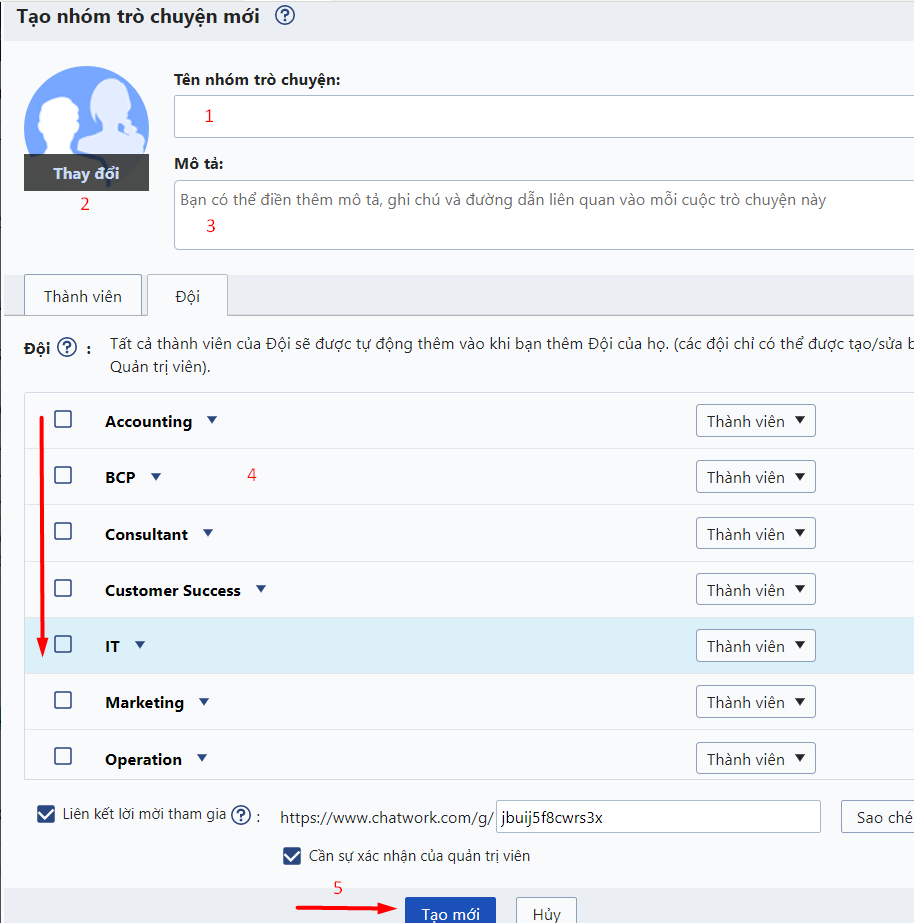The image size is (914, 923).
Task: Click the Consultant team name
Action: [147, 534]
